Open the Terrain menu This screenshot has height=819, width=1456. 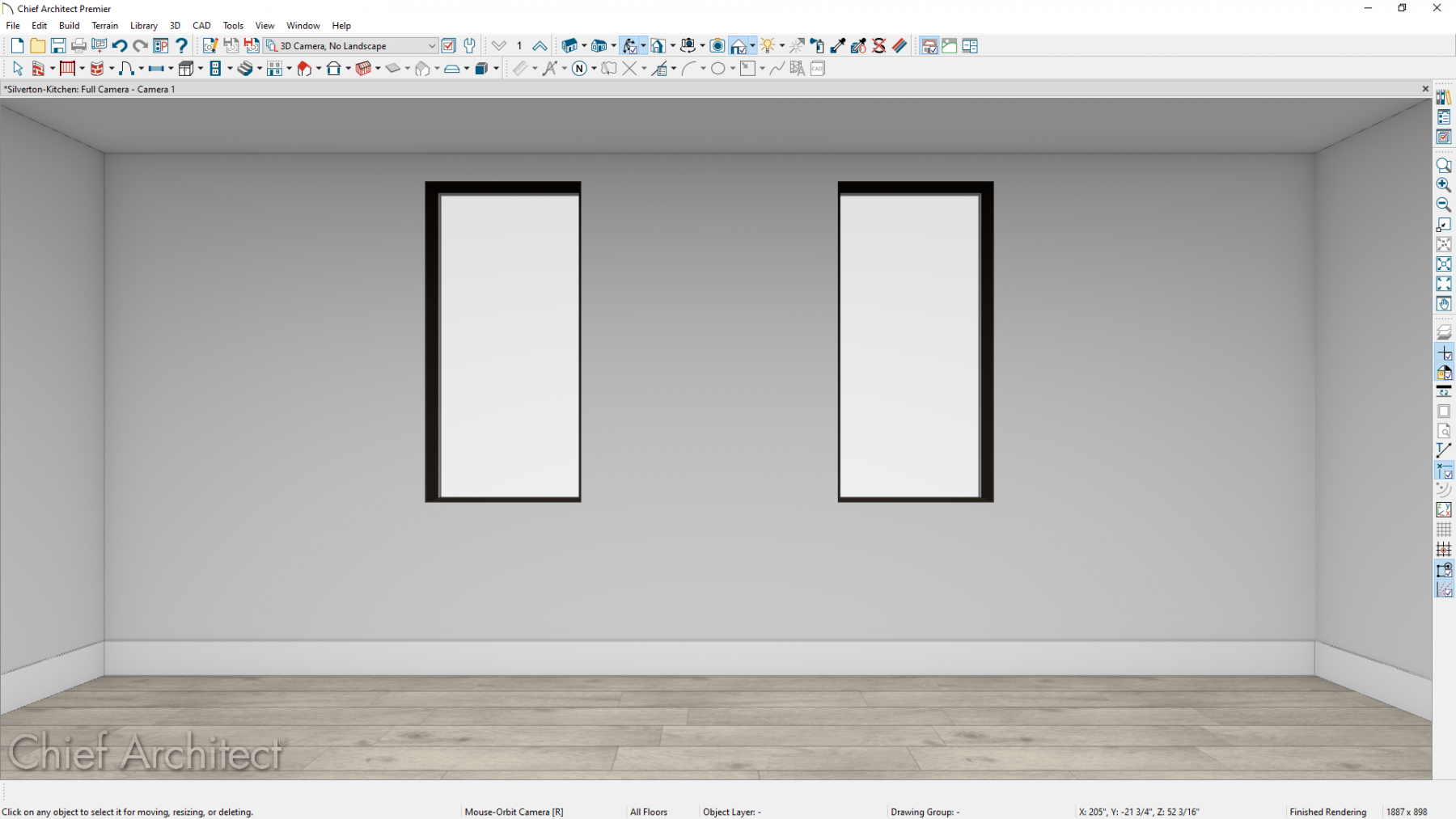tap(105, 26)
